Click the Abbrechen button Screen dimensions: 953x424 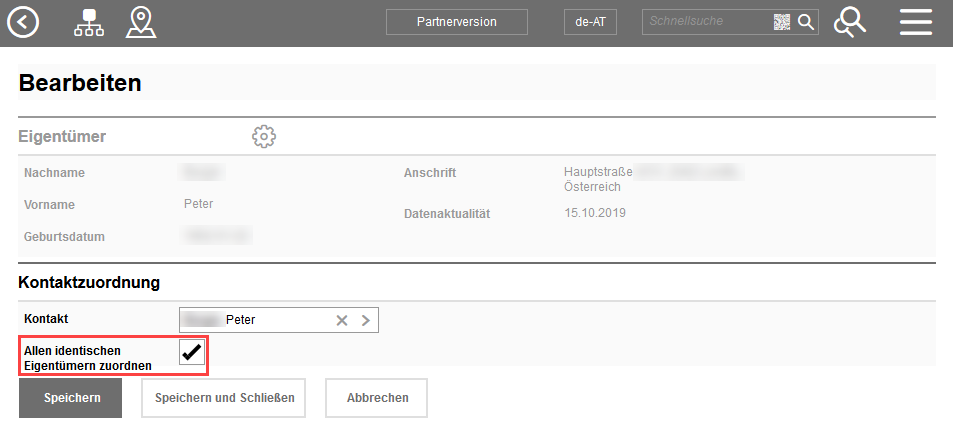377,398
